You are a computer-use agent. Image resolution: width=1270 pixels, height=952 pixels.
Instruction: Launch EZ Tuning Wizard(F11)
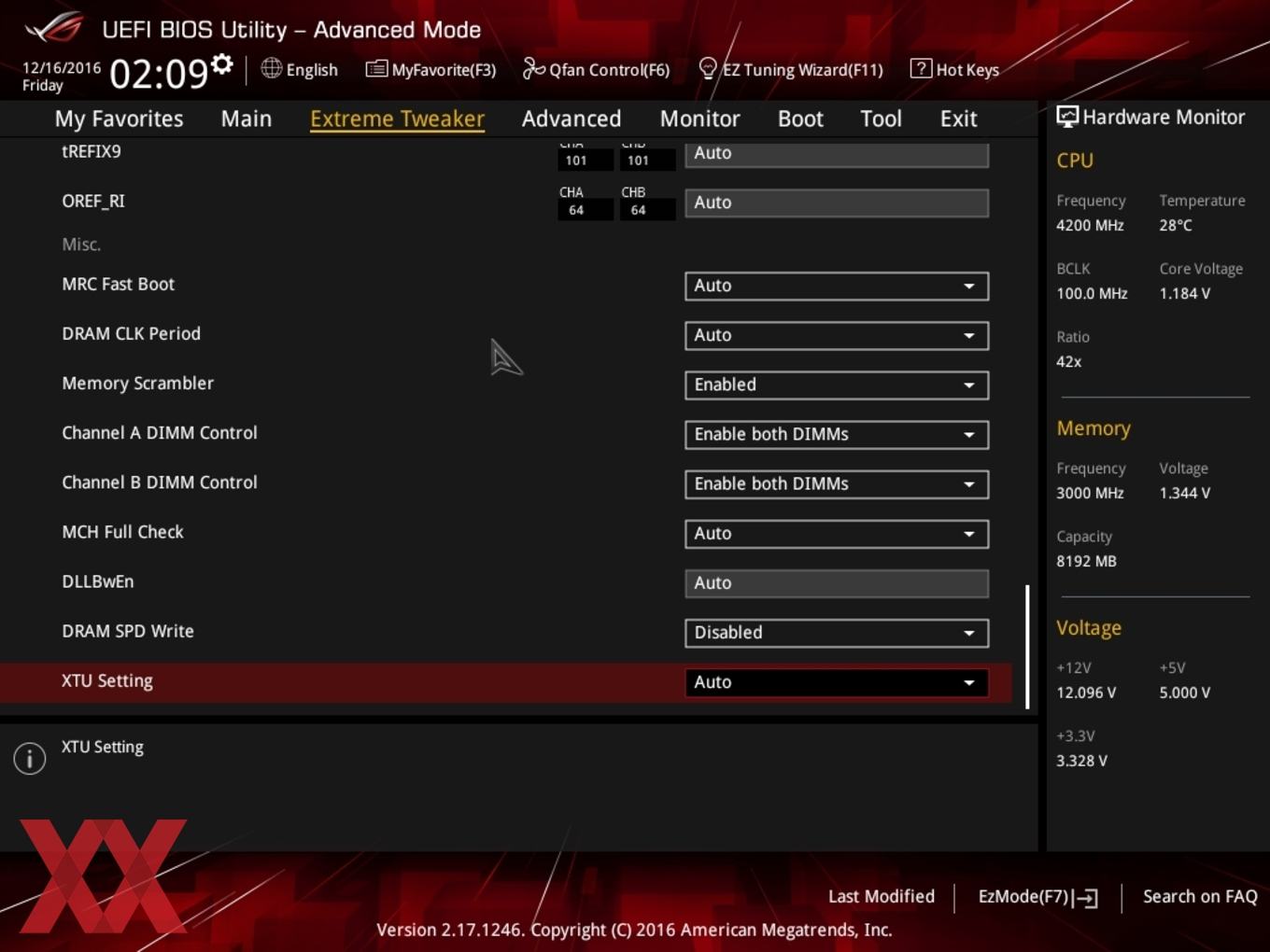[791, 69]
